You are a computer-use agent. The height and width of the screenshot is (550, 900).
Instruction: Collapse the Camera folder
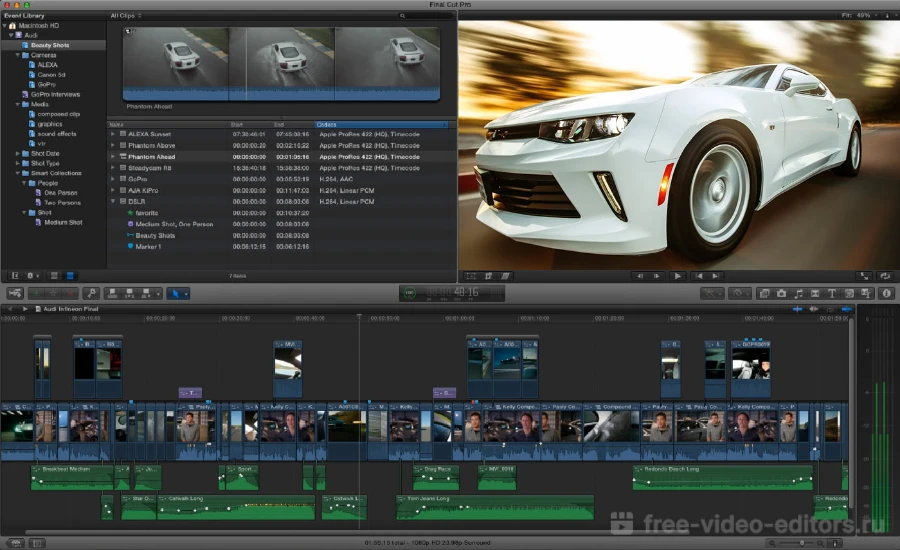[x=18, y=55]
